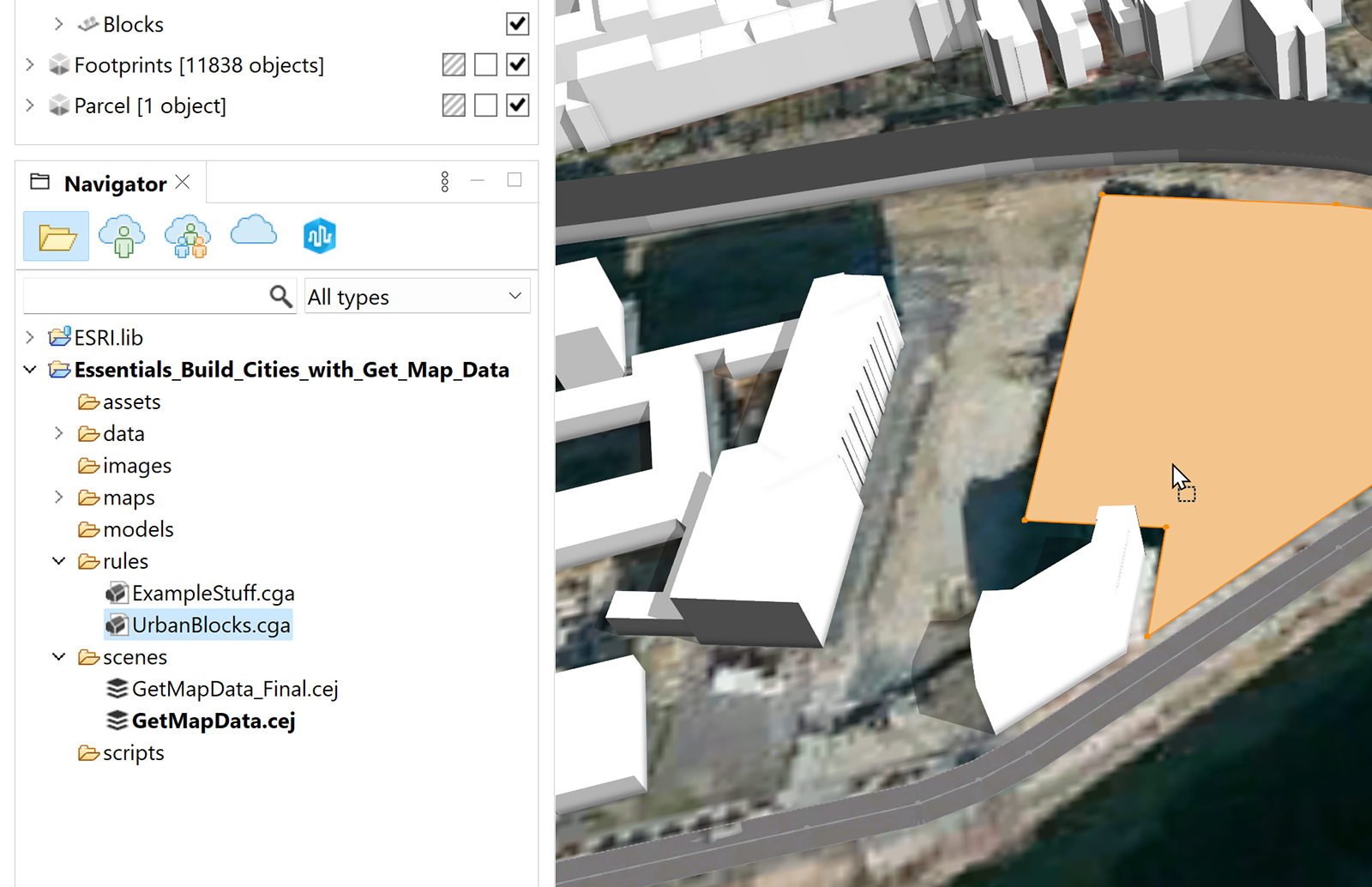Click the search magnifier in Navigator
The image size is (1372, 887).
[280, 295]
